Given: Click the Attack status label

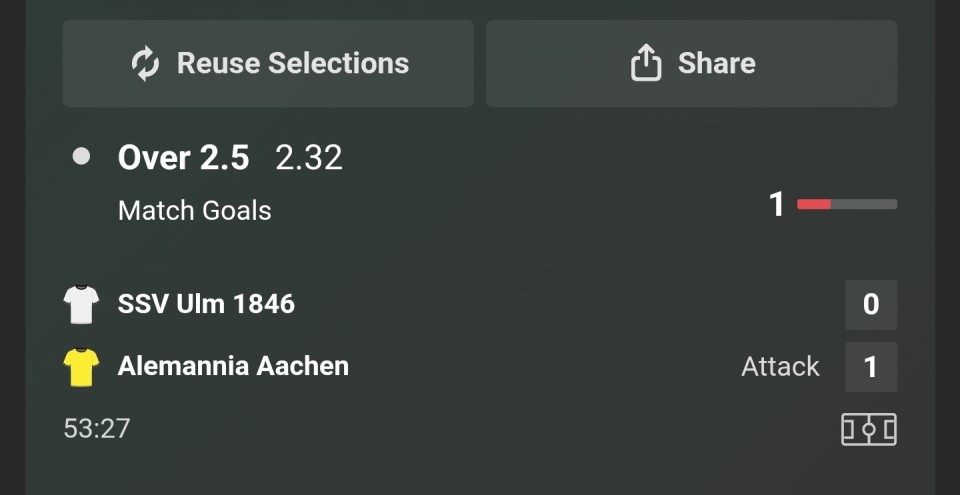Looking at the screenshot, I should tap(780, 367).
